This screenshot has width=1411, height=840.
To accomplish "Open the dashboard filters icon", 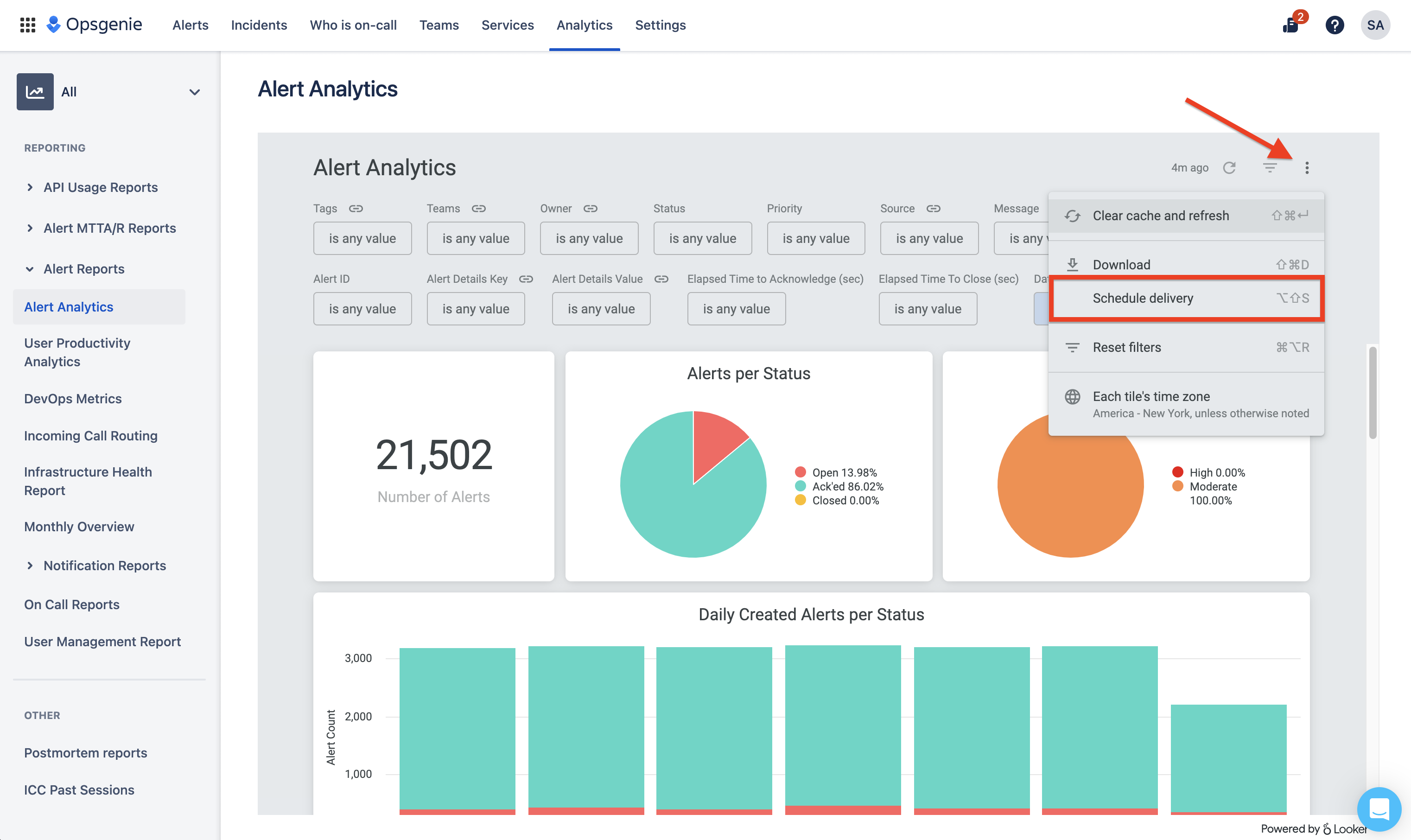I will pos(1270,167).
